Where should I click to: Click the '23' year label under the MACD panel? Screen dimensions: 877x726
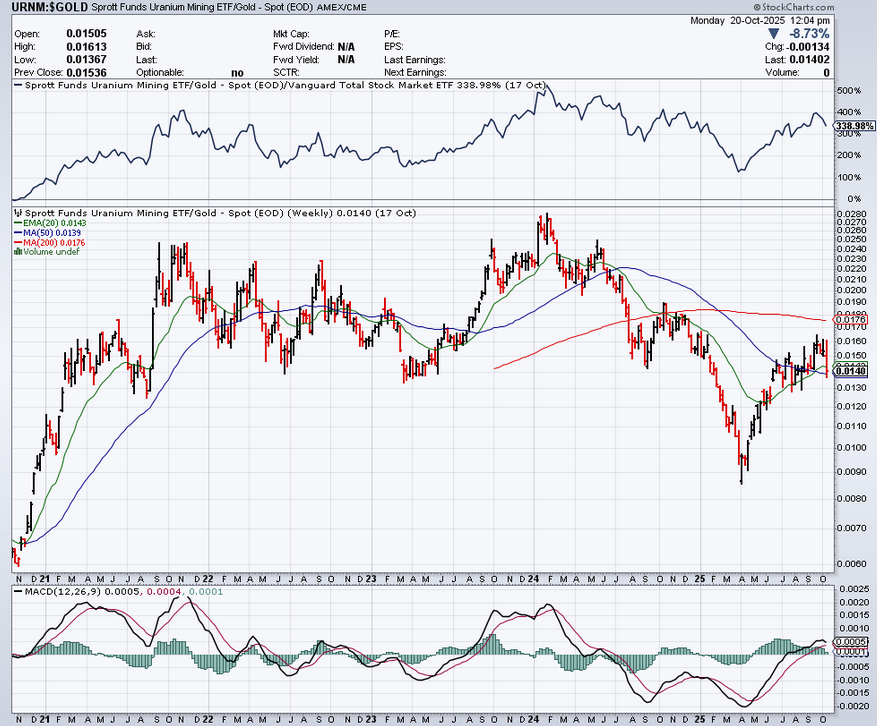pos(371,719)
